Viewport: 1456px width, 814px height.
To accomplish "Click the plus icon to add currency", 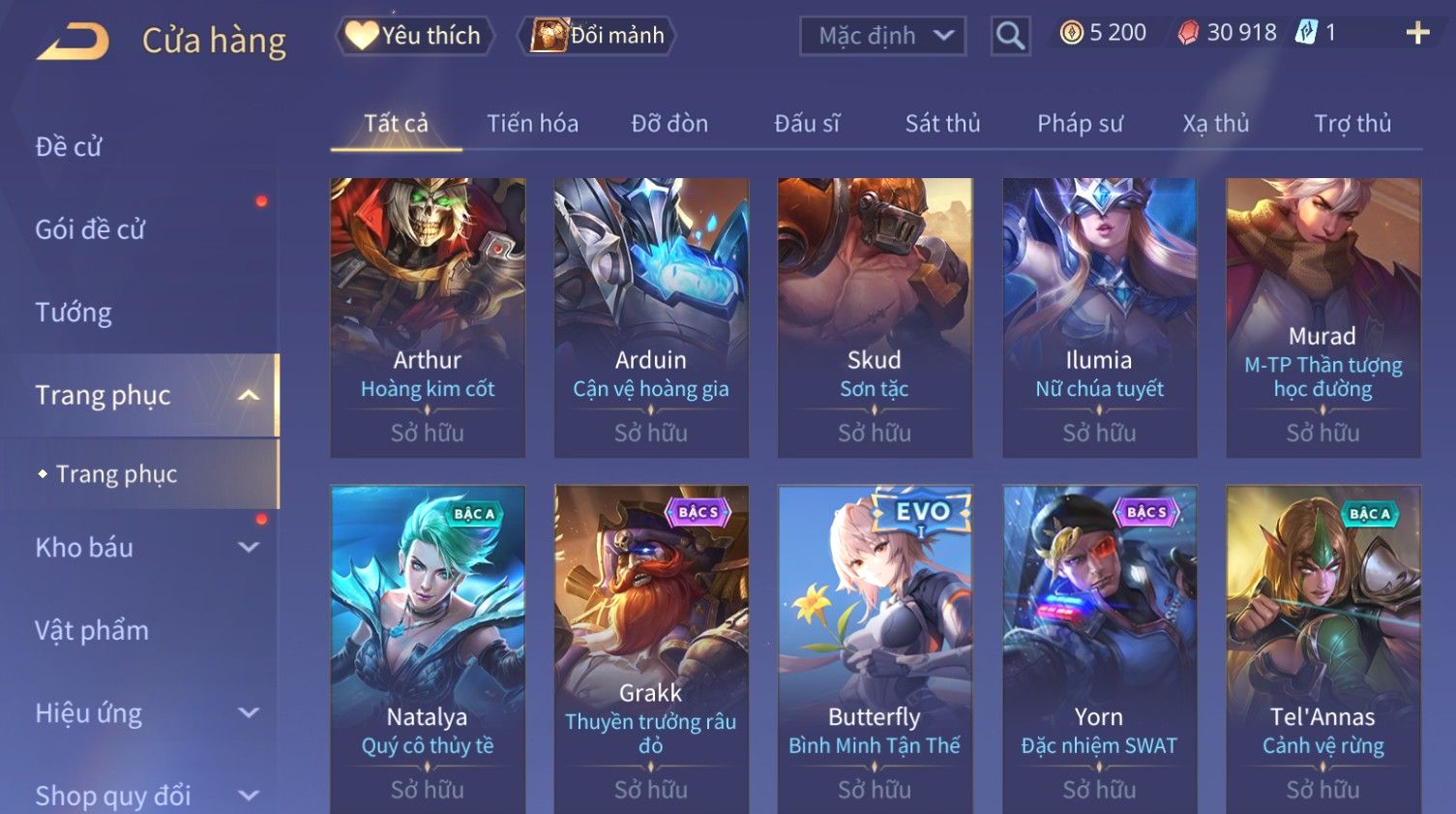I will pyautogui.click(x=1417, y=33).
